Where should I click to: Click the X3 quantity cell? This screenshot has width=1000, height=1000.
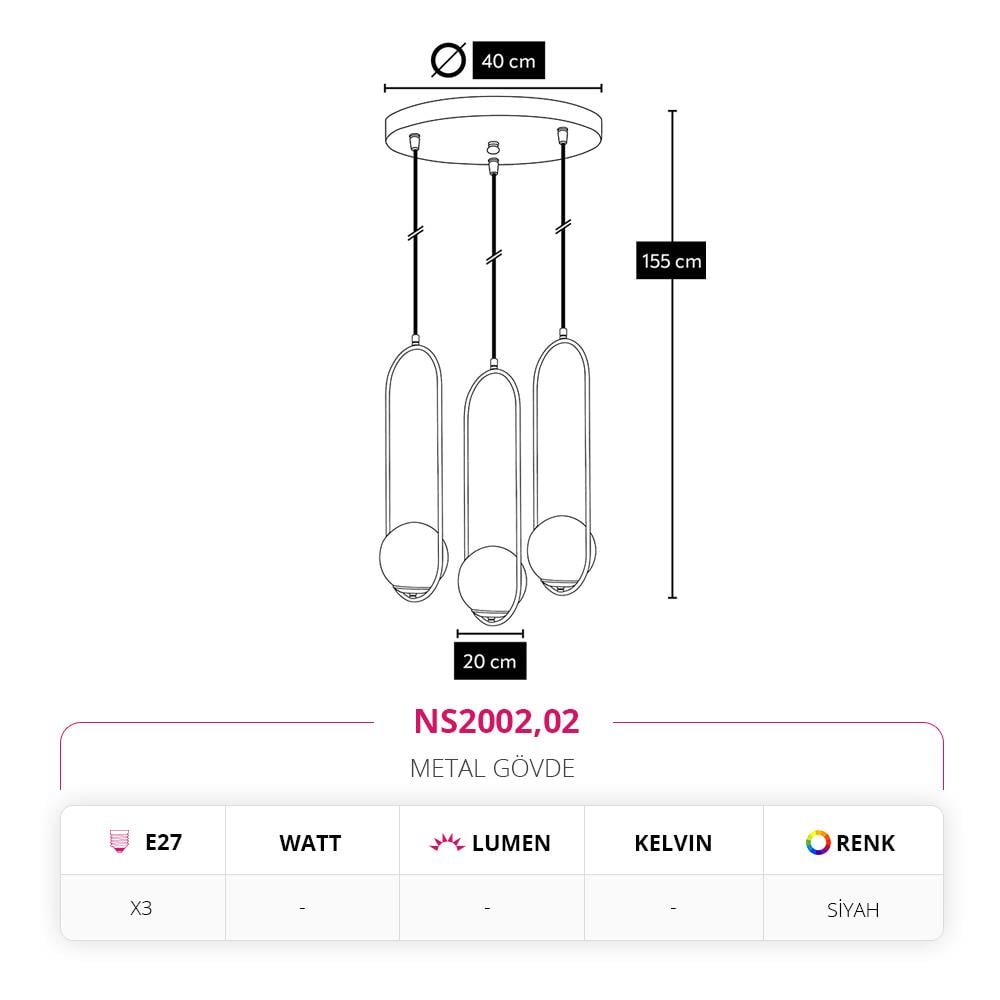[x=141, y=908]
